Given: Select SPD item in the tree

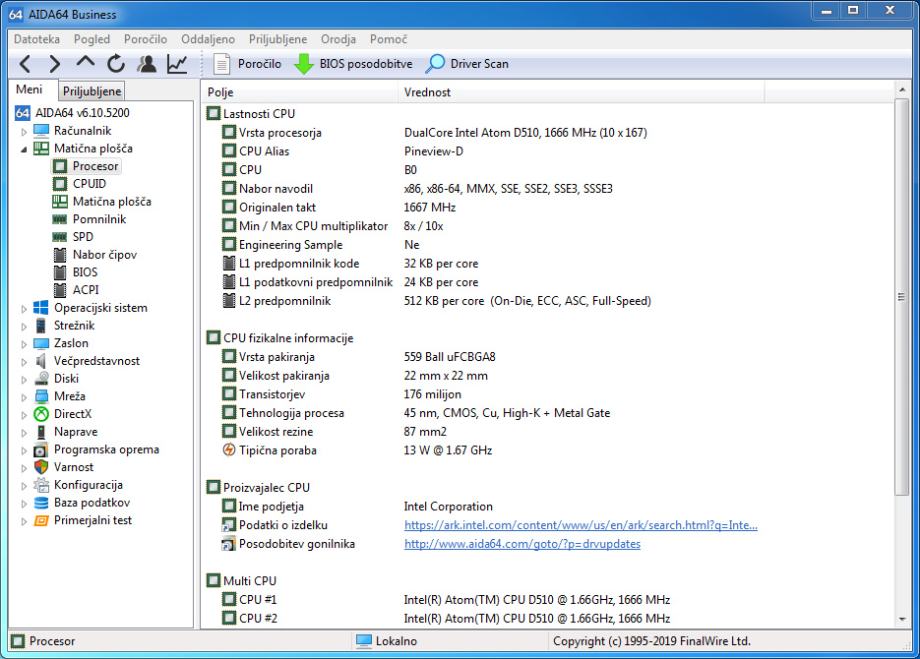Looking at the screenshot, I should tap(82, 237).
